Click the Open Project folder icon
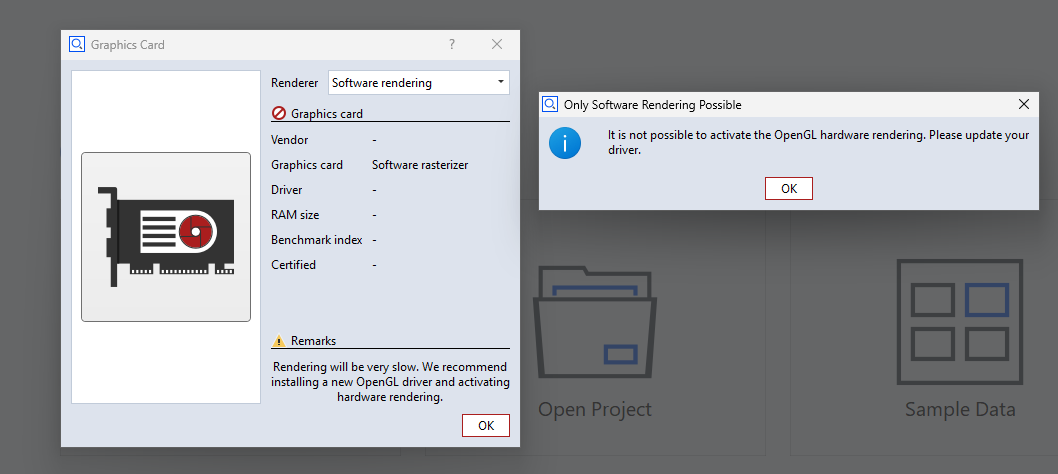 (594, 325)
